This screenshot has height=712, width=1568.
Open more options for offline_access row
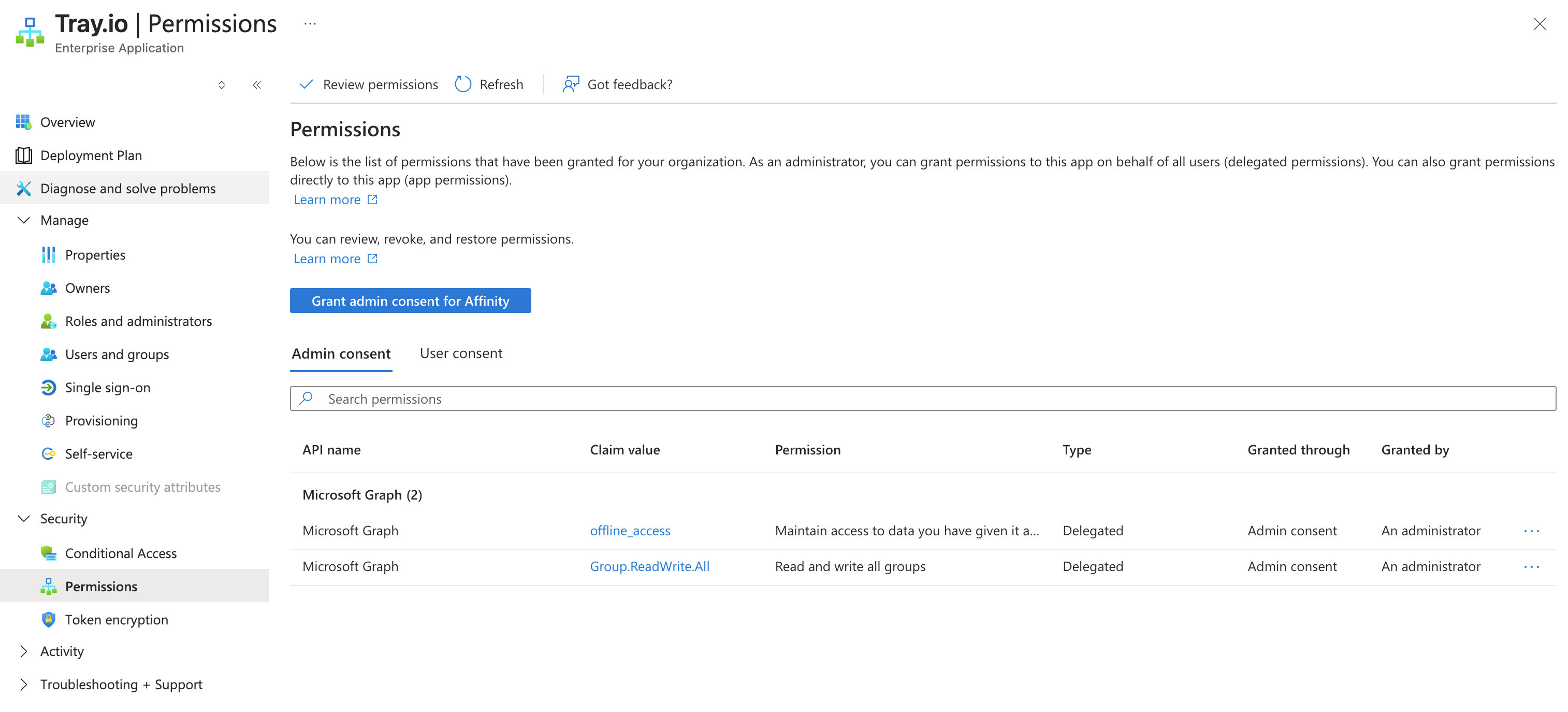tap(1531, 531)
